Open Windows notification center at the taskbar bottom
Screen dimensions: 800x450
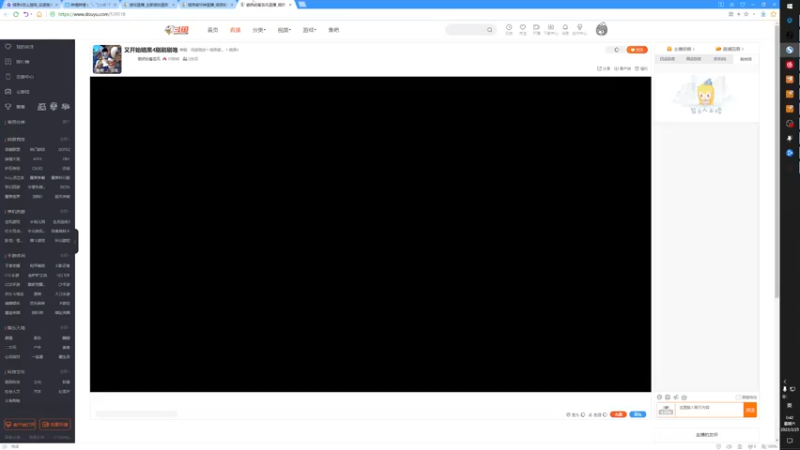790,441
